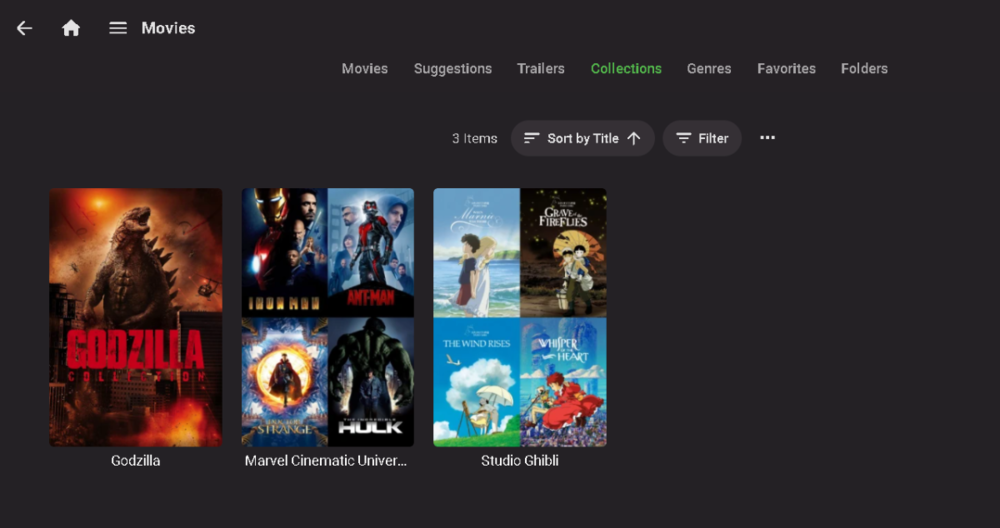Go back with the left arrow icon
Screen dimensions: 1000x528
[24, 28]
